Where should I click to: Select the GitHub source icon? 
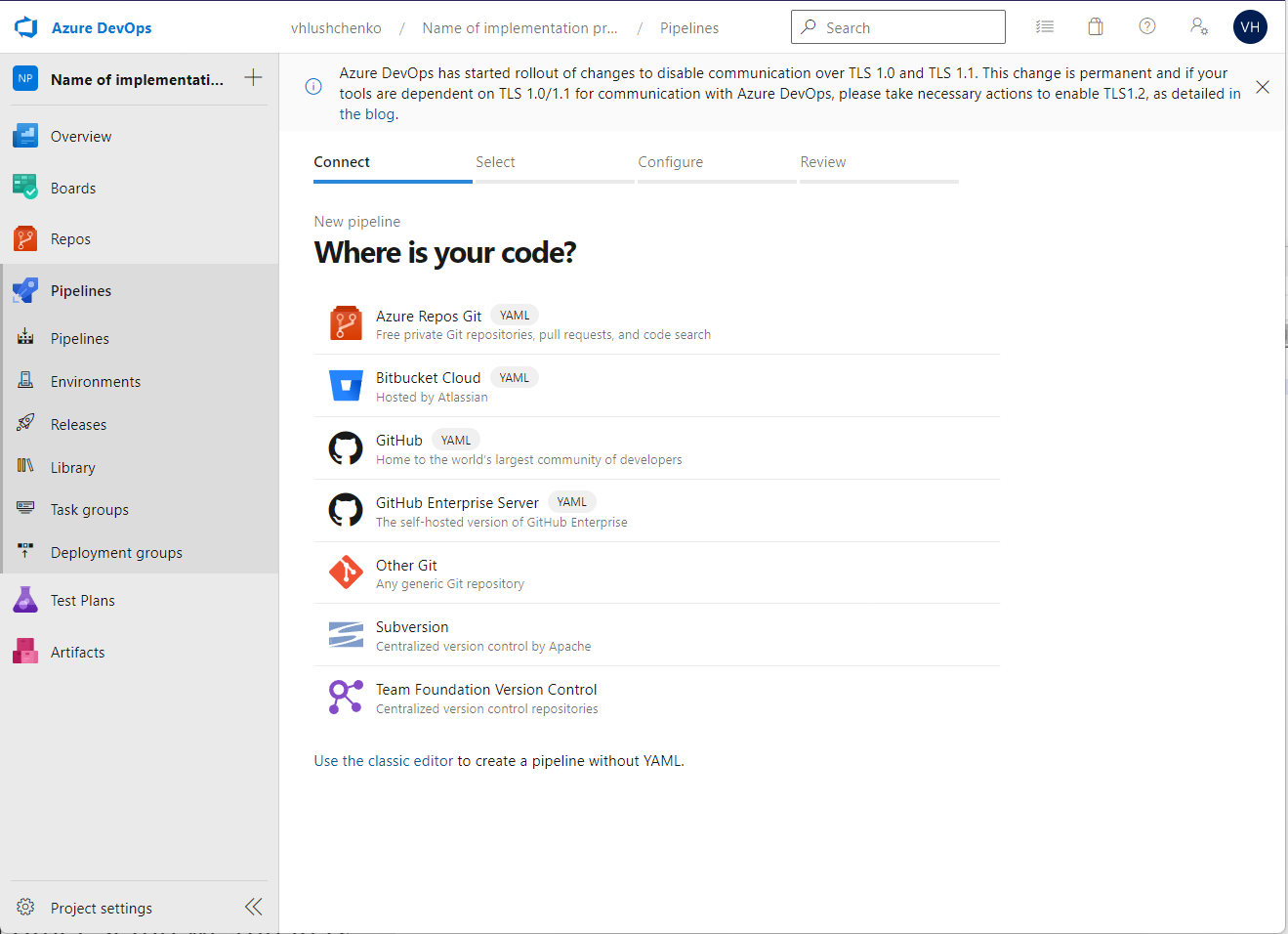click(x=346, y=447)
